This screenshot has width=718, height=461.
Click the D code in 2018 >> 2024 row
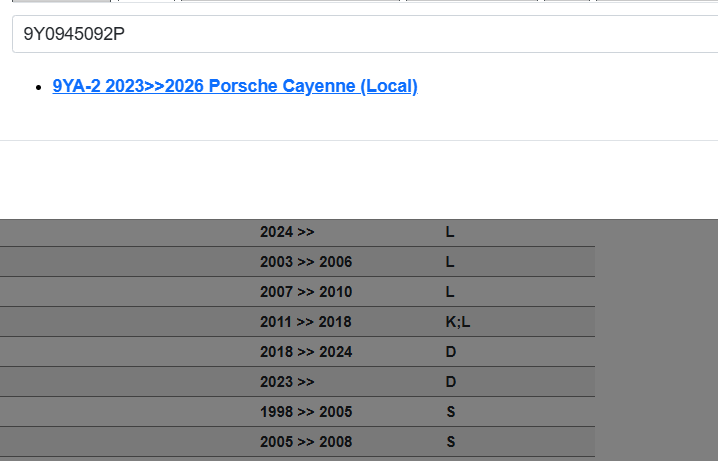[x=450, y=352]
